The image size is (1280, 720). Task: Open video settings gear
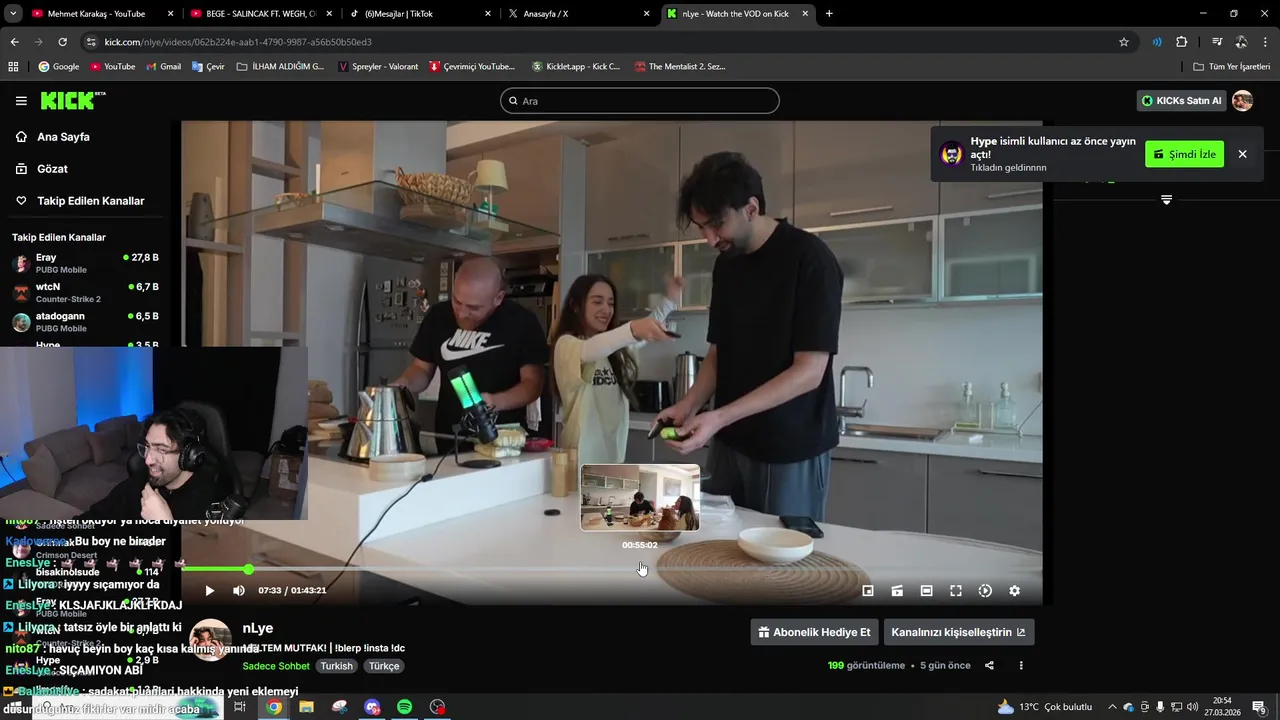tap(1014, 591)
